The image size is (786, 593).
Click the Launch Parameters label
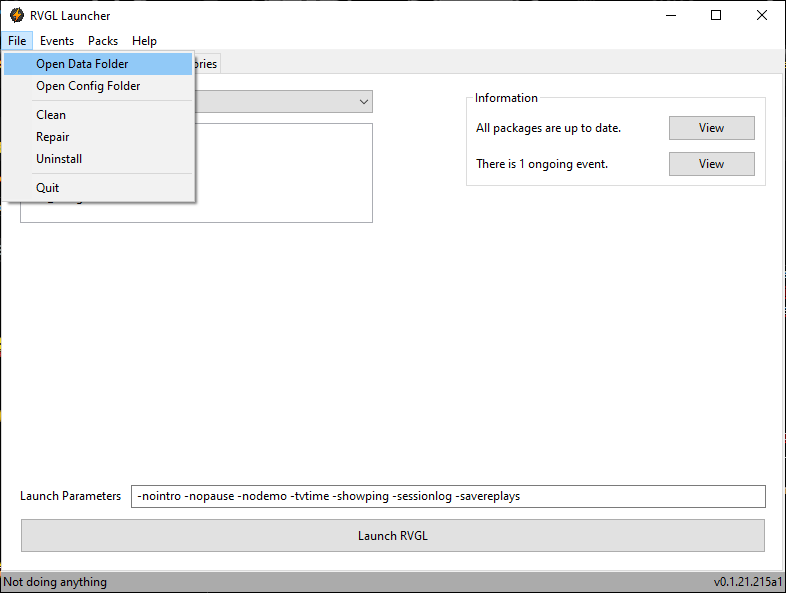70,496
